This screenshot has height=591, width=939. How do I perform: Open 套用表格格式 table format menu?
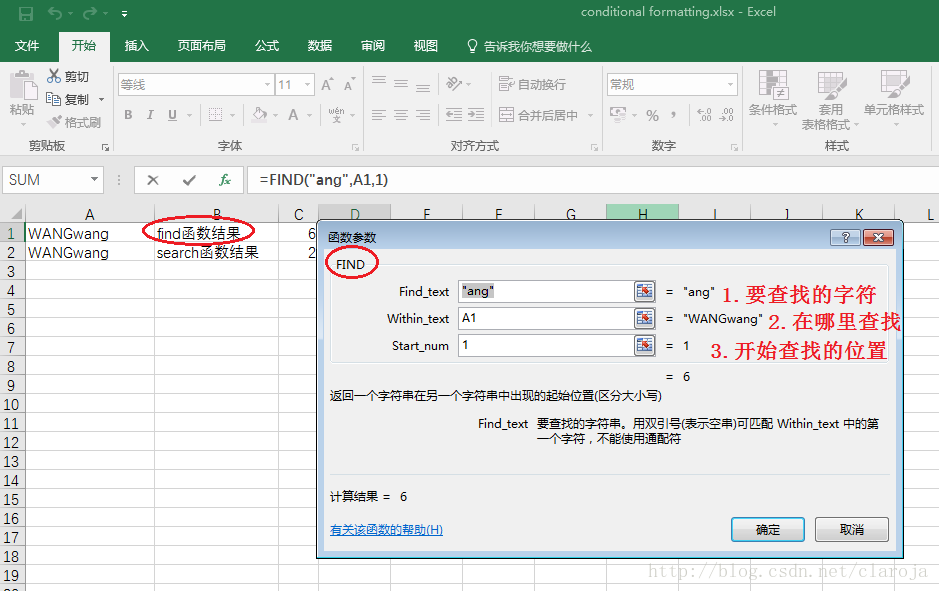point(830,99)
